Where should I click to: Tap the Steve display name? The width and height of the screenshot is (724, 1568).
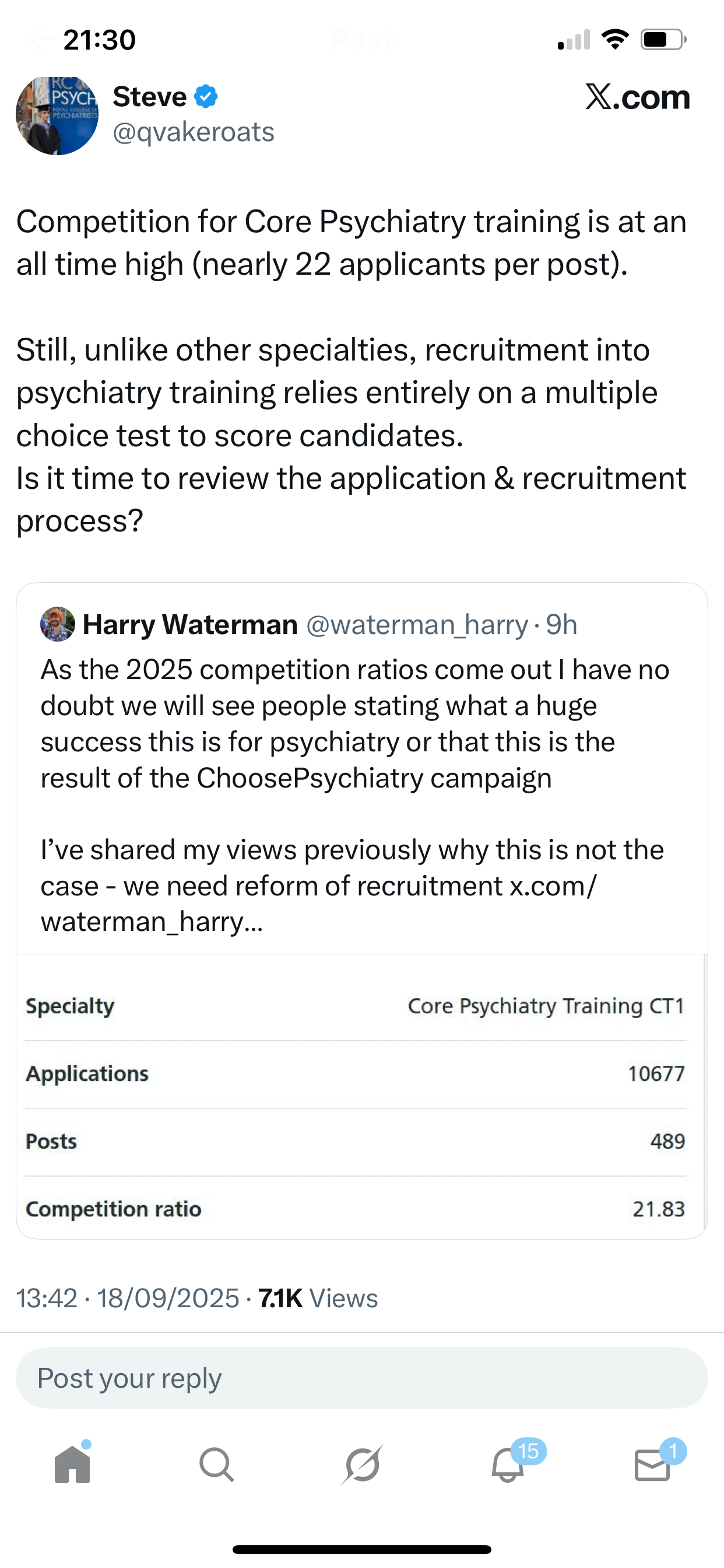(150, 97)
